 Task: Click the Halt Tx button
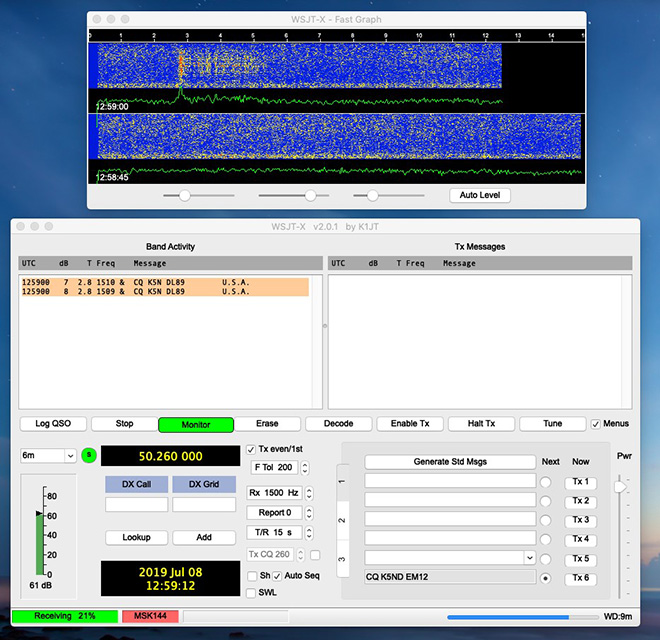click(481, 424)
